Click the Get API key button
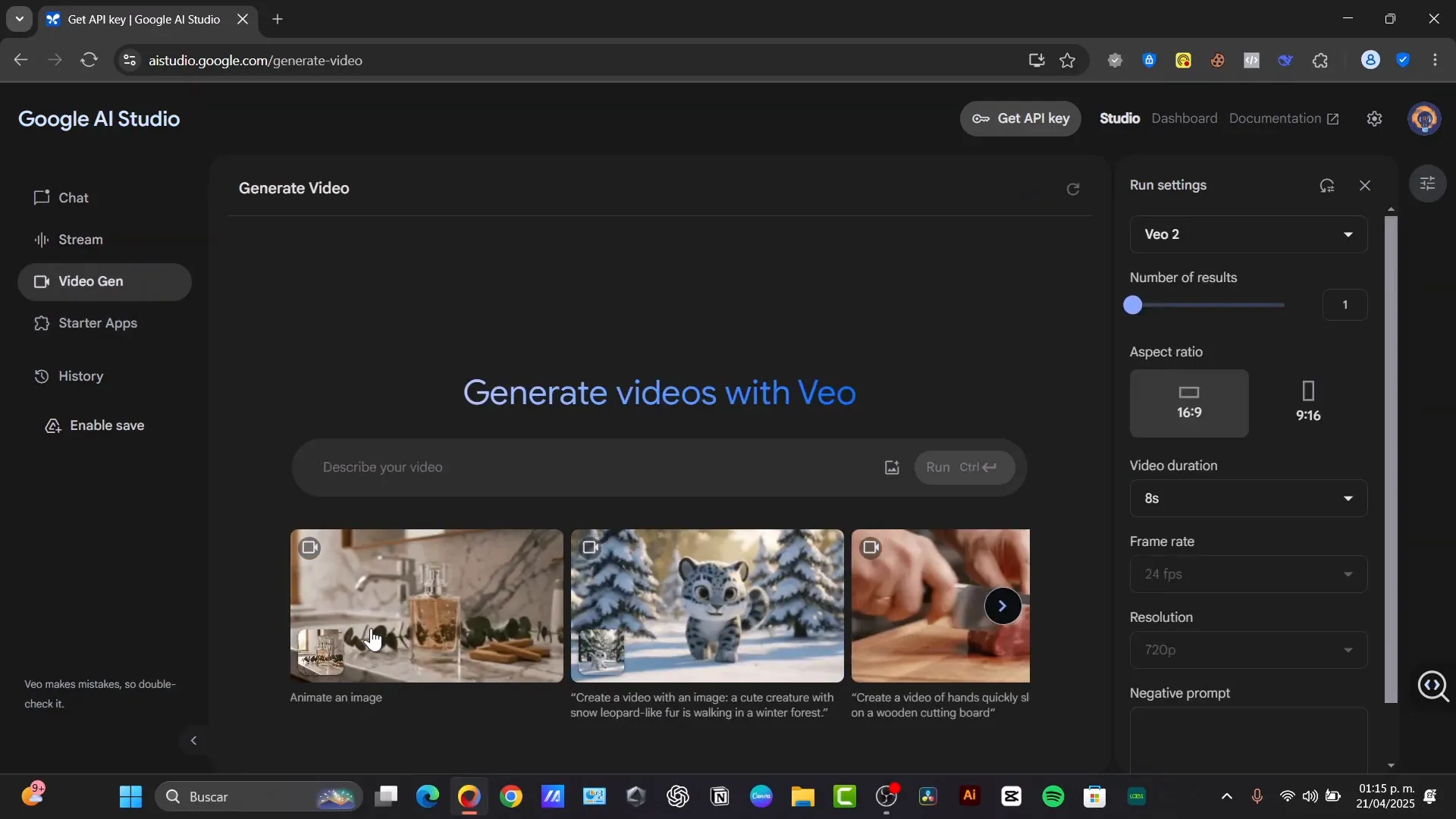The height and width of the screenshot is (819, 1456). click(x=1021, y=118)
